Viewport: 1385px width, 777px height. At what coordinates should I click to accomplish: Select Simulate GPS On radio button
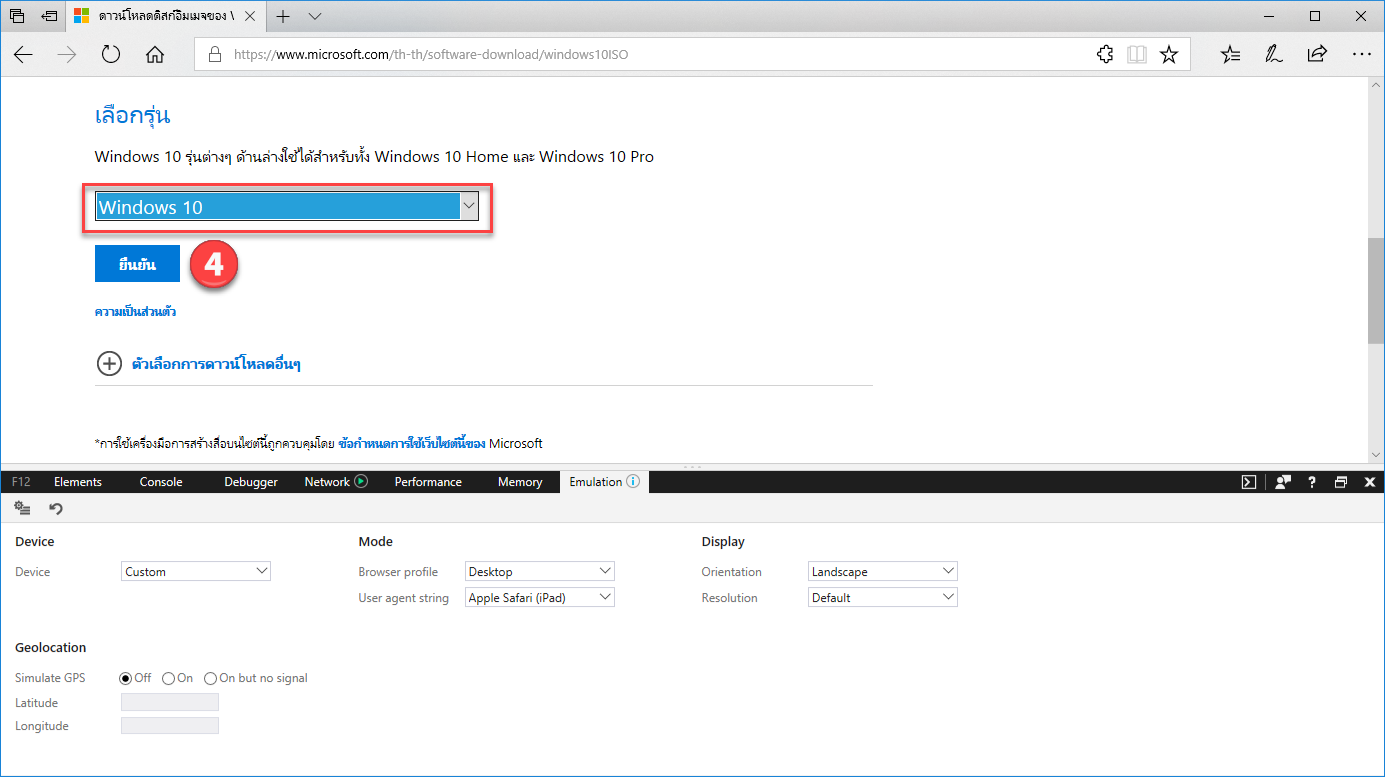point(168,678)
